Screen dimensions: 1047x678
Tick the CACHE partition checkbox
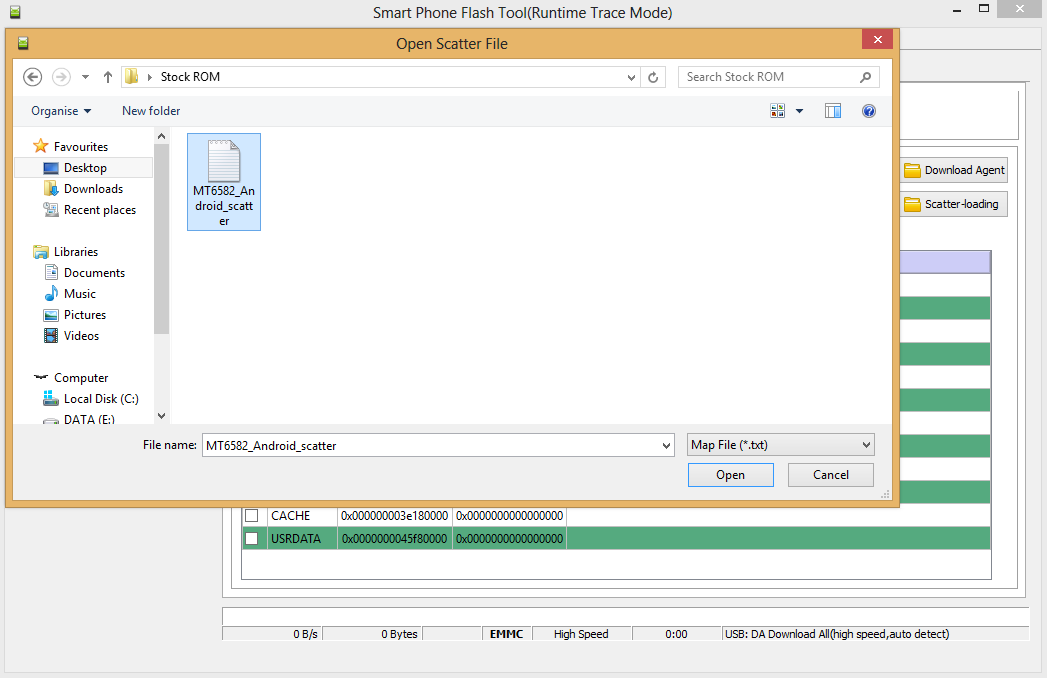coord(252,516)
